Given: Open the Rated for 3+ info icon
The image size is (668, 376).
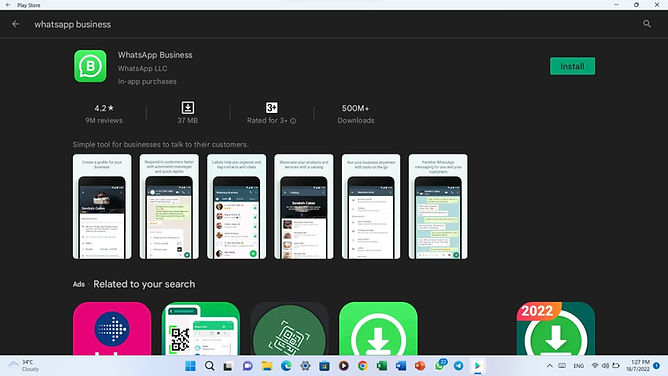Looking at the screenshot, I should pyautogui.click(x=293, y=121).
